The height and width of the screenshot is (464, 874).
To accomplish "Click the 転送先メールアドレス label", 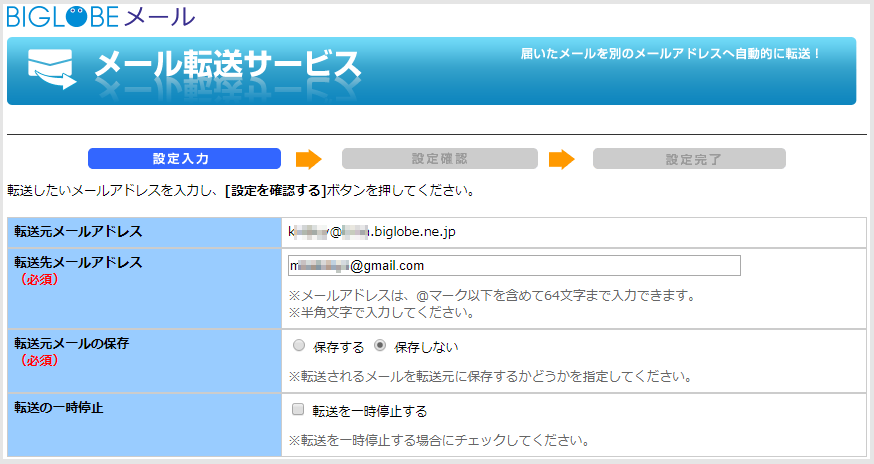I will click(78, 262).
